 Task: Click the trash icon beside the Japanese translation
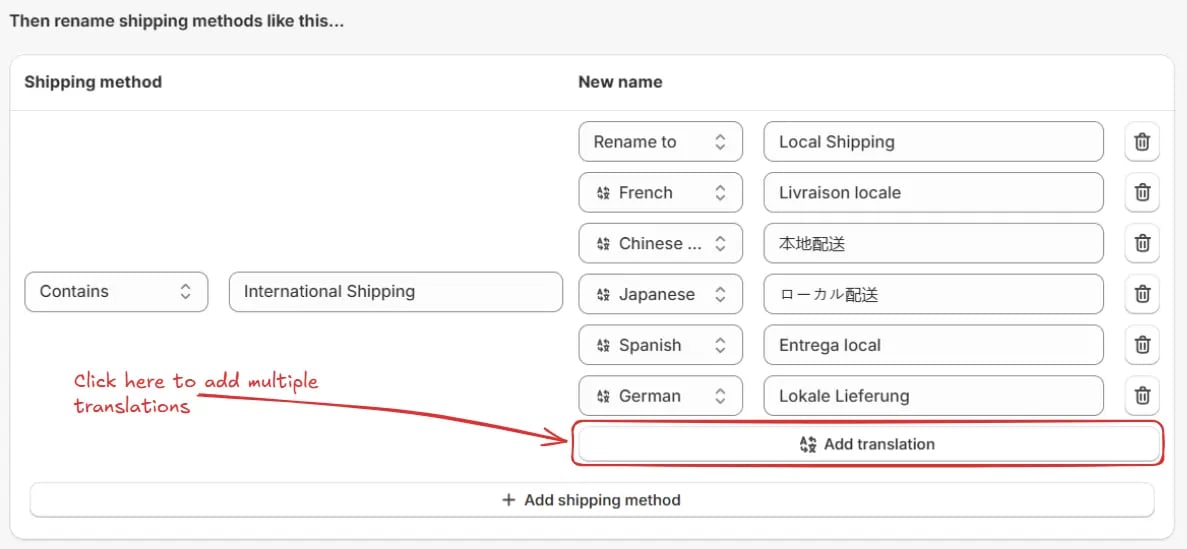[1142, 294]
